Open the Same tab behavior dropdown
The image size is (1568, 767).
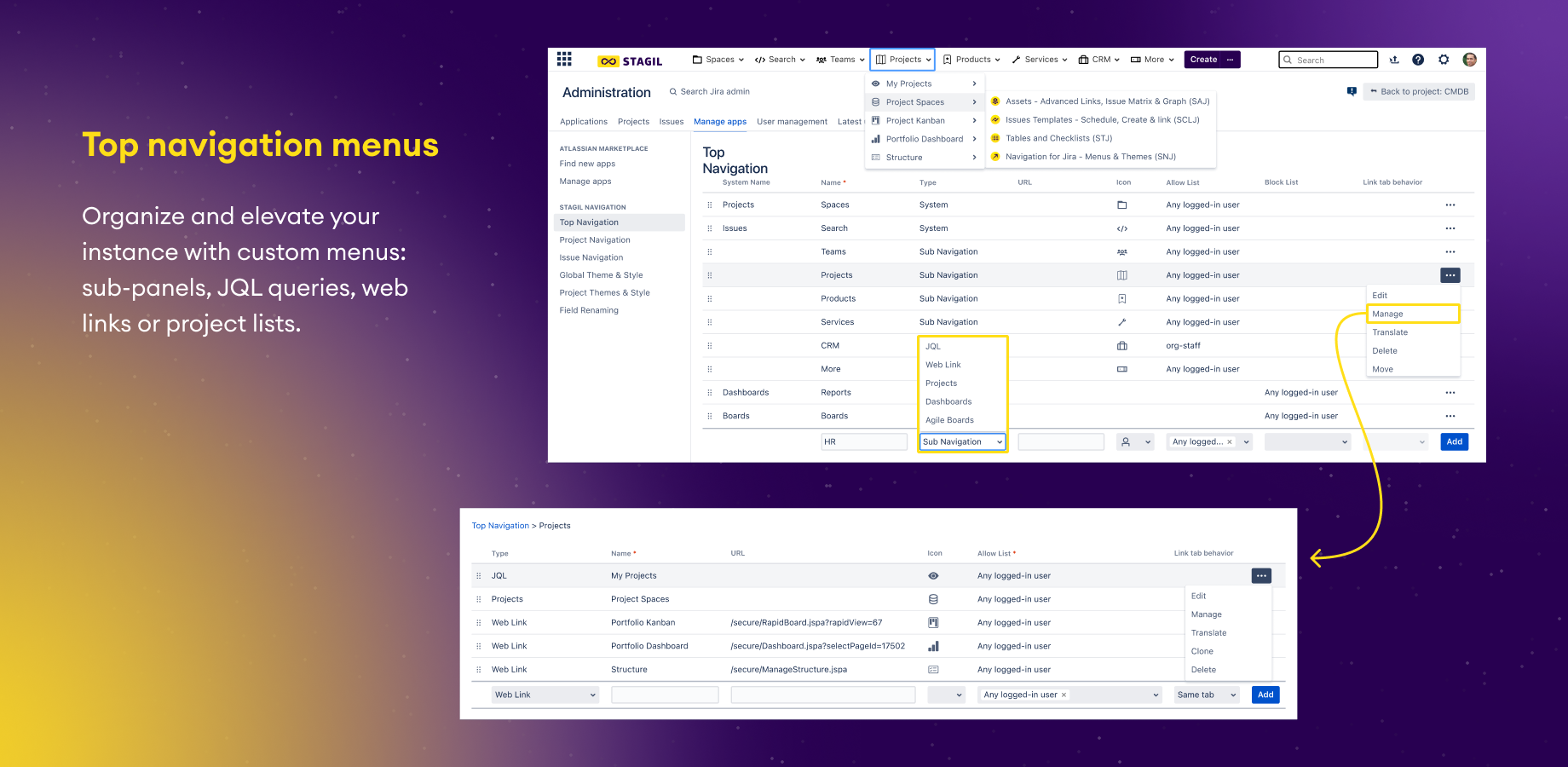1207,695
